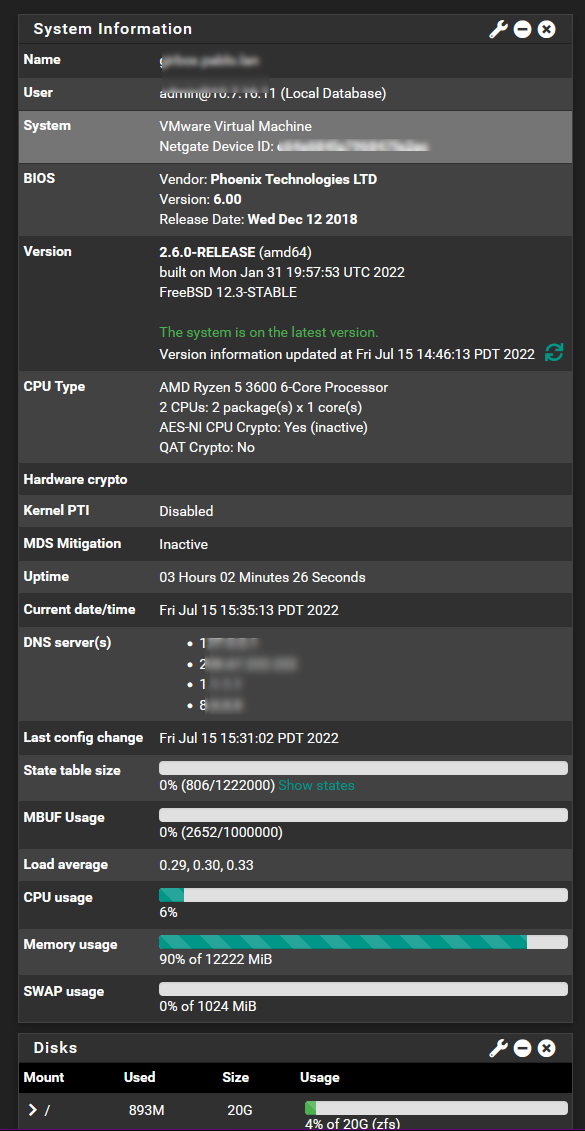Click the Disks panel heading
The height and width of the screenshot is (1131, 585).
56,1047
